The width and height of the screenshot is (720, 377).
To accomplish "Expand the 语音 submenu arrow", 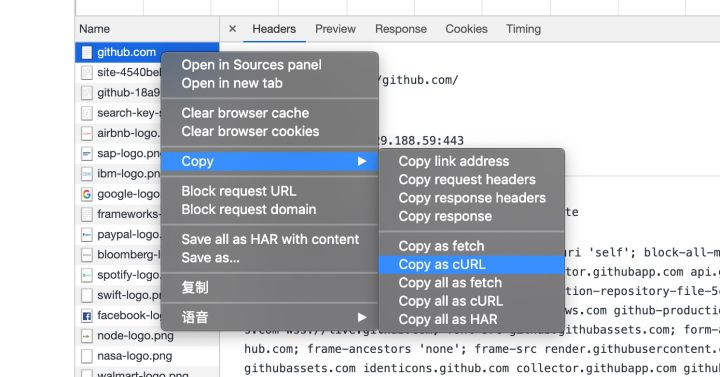I will click(x=362, y=317).
